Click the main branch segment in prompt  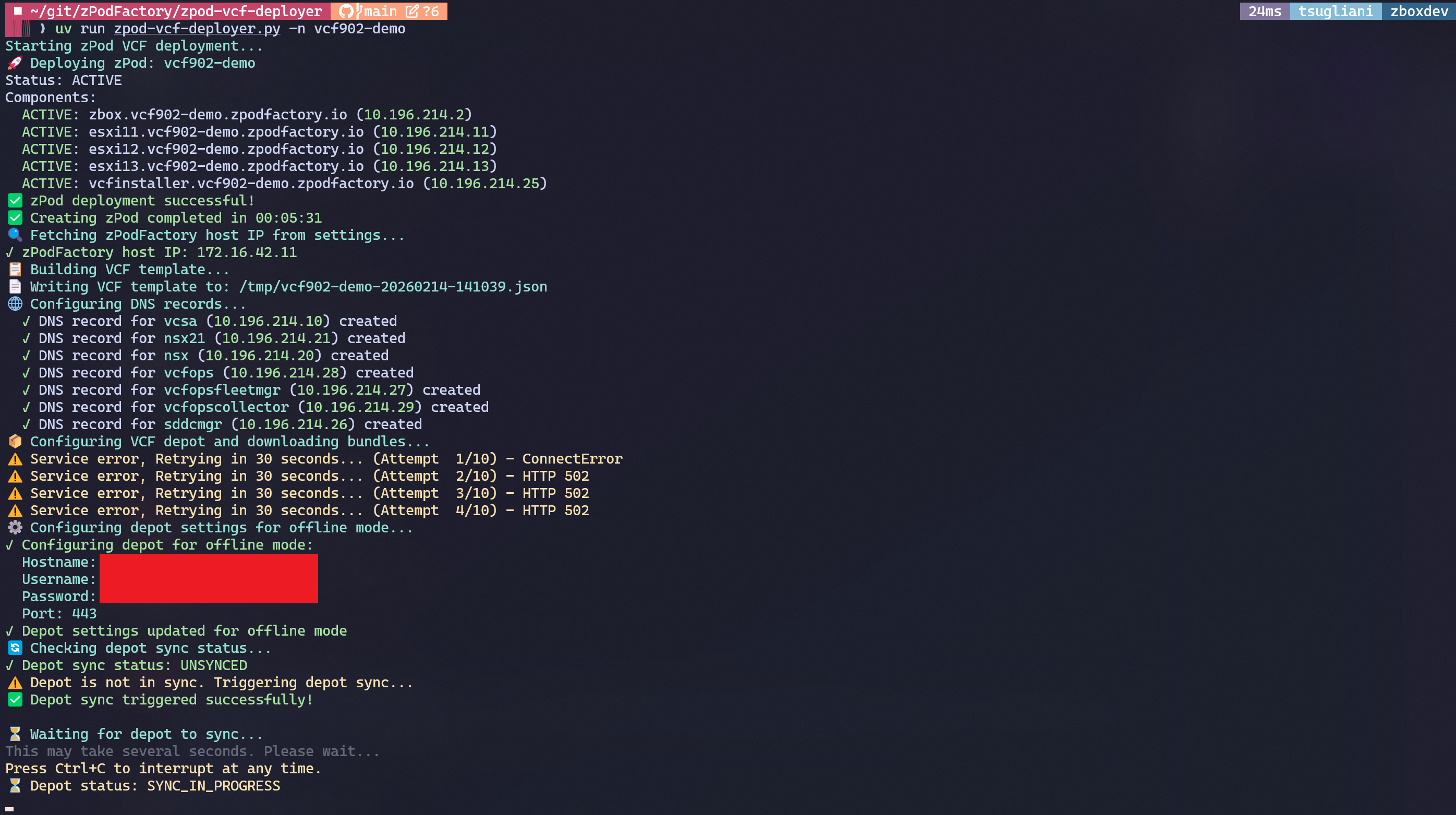pyautogui.click(x=380, y=11)
